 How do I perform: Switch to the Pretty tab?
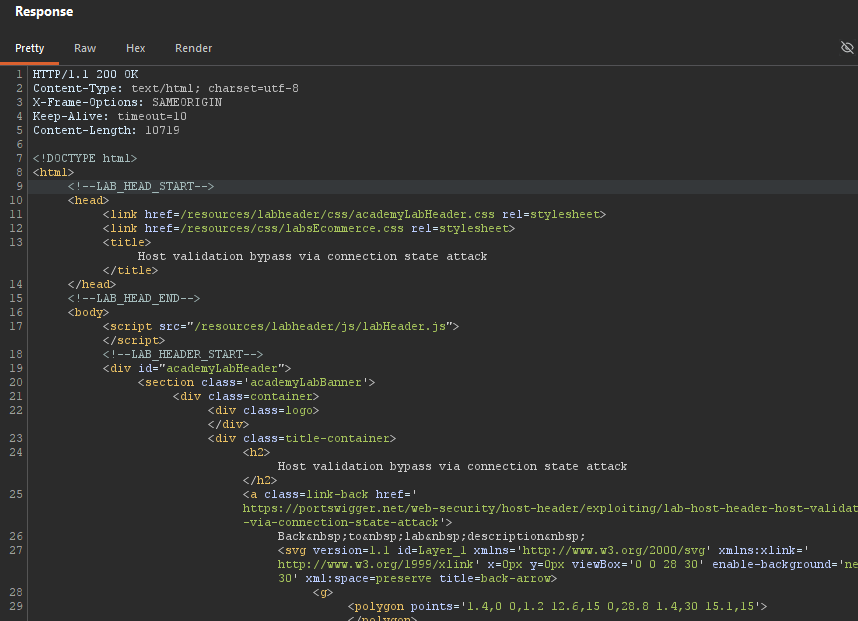point(30,48)
